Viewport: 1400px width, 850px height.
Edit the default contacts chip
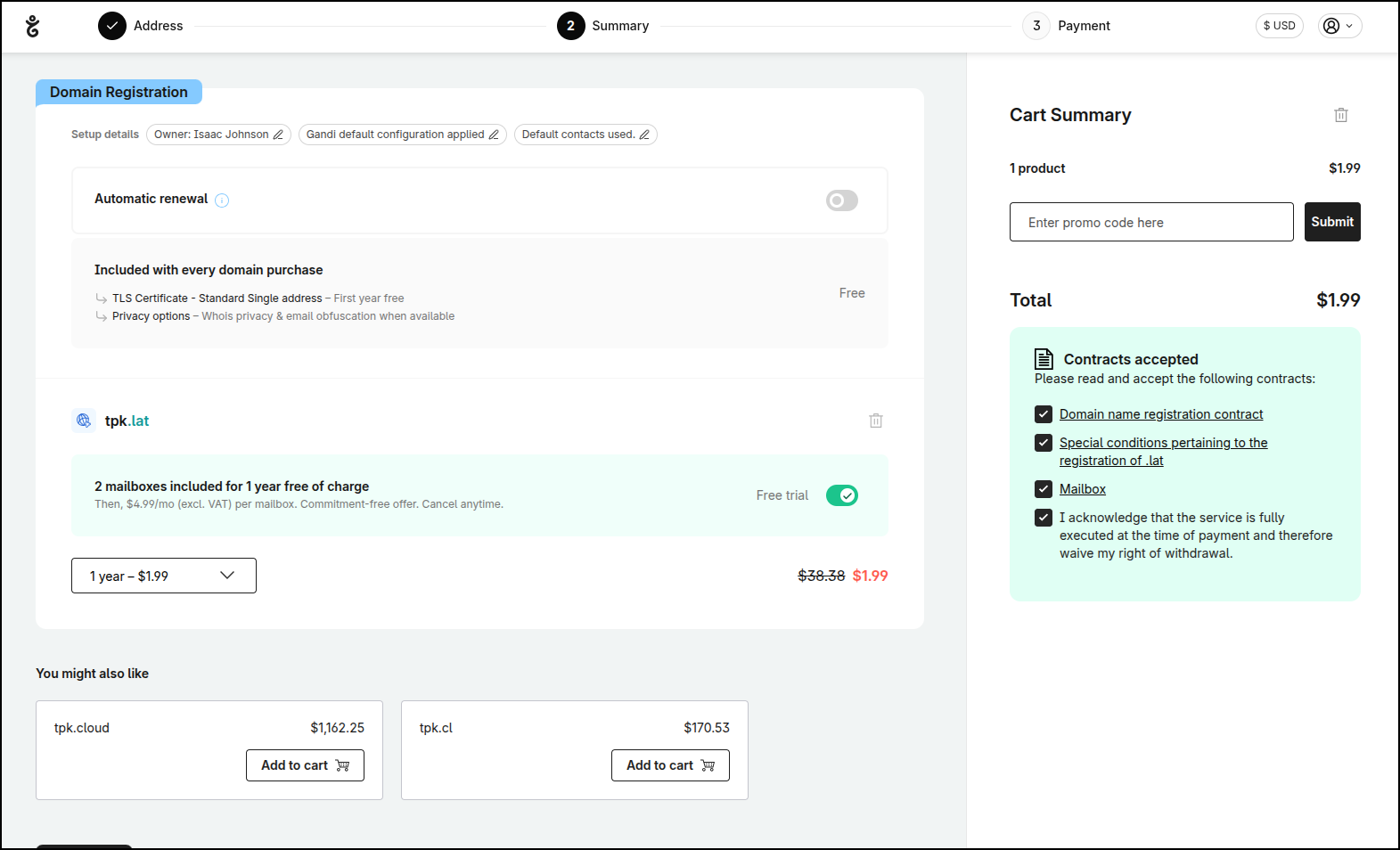644,135
